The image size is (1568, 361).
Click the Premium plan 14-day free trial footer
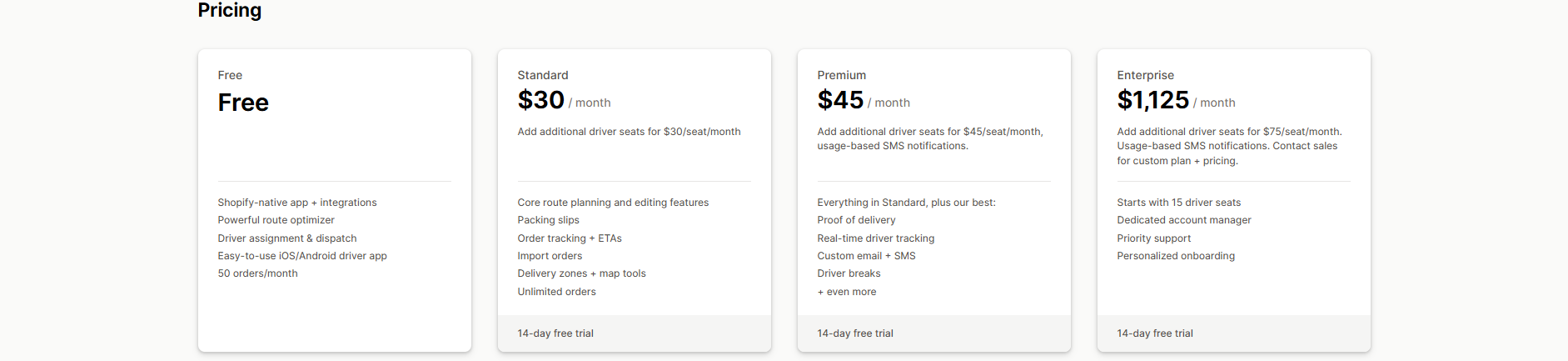click(x=855, y=333)
